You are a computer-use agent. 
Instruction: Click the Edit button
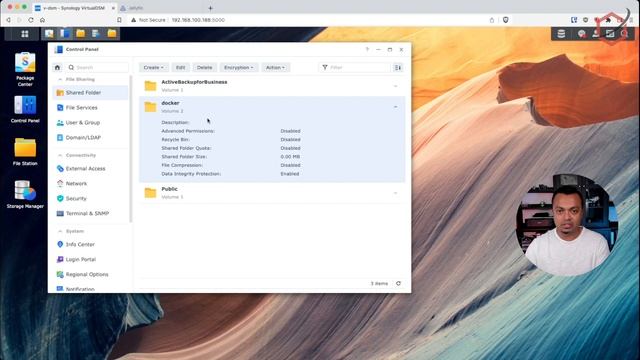[180, 67]
